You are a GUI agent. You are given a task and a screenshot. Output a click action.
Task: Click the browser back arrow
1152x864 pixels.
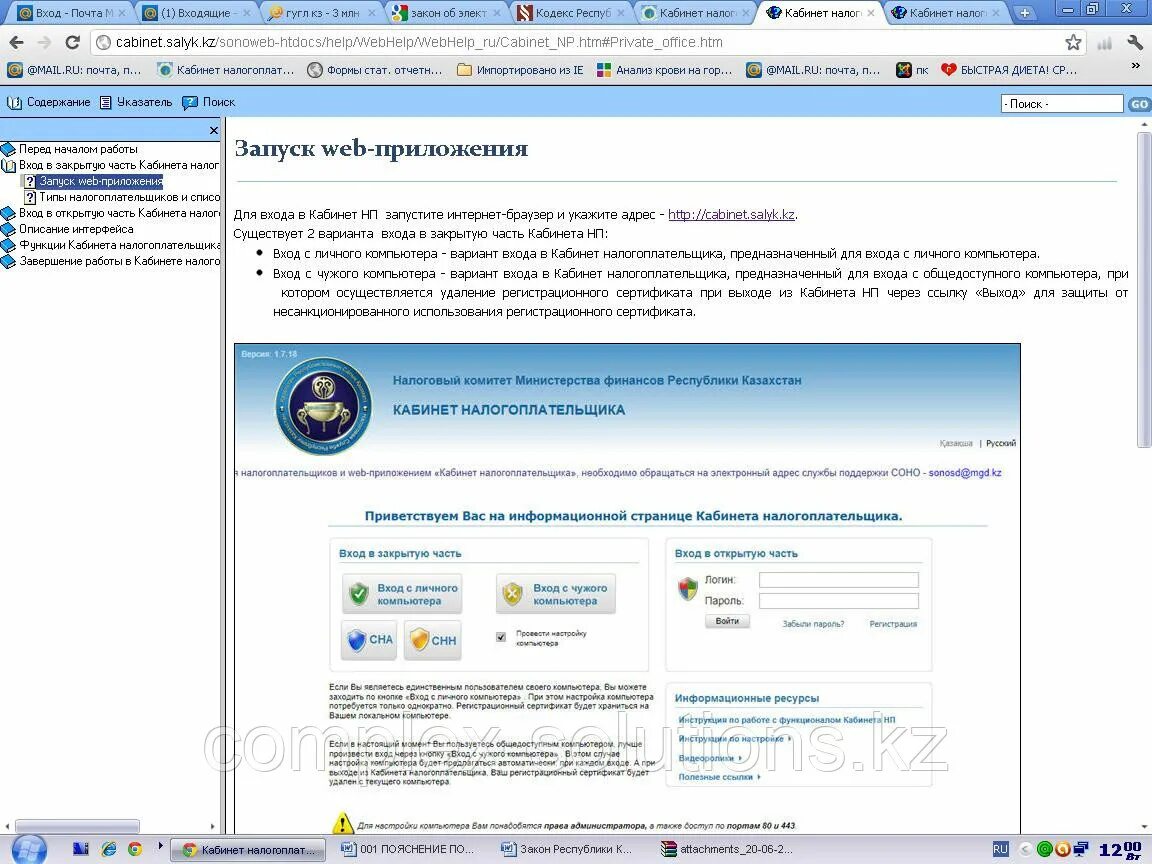pyautogui.click(x=16, y=43)
